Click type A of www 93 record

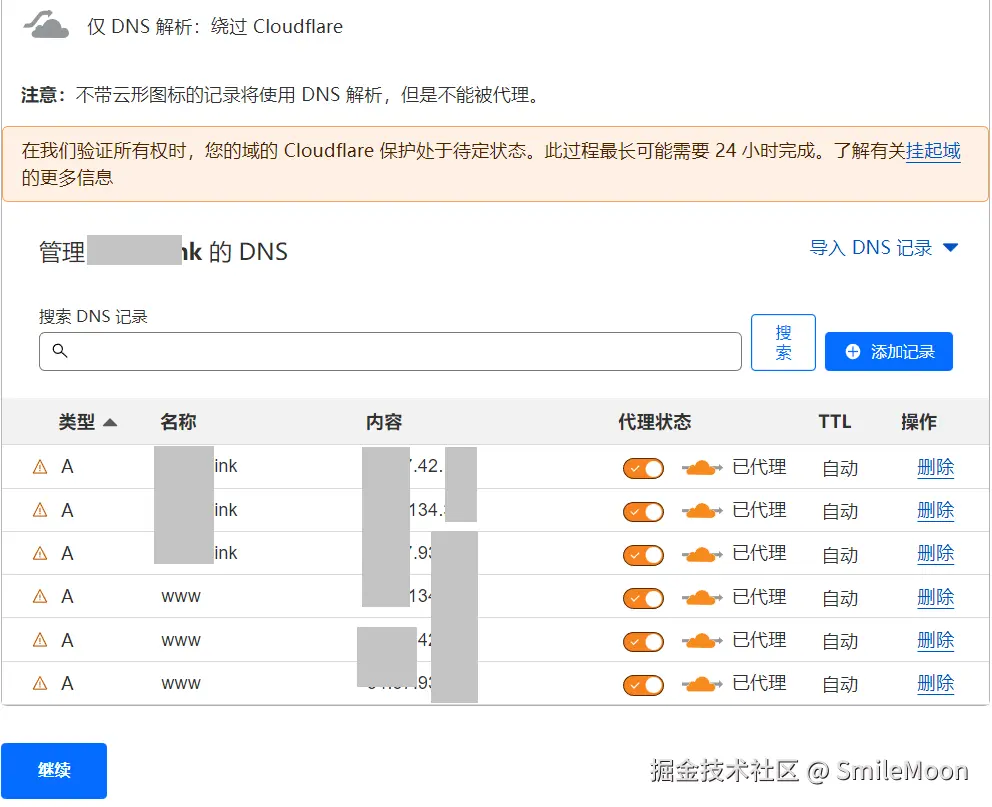pos(67,683)
